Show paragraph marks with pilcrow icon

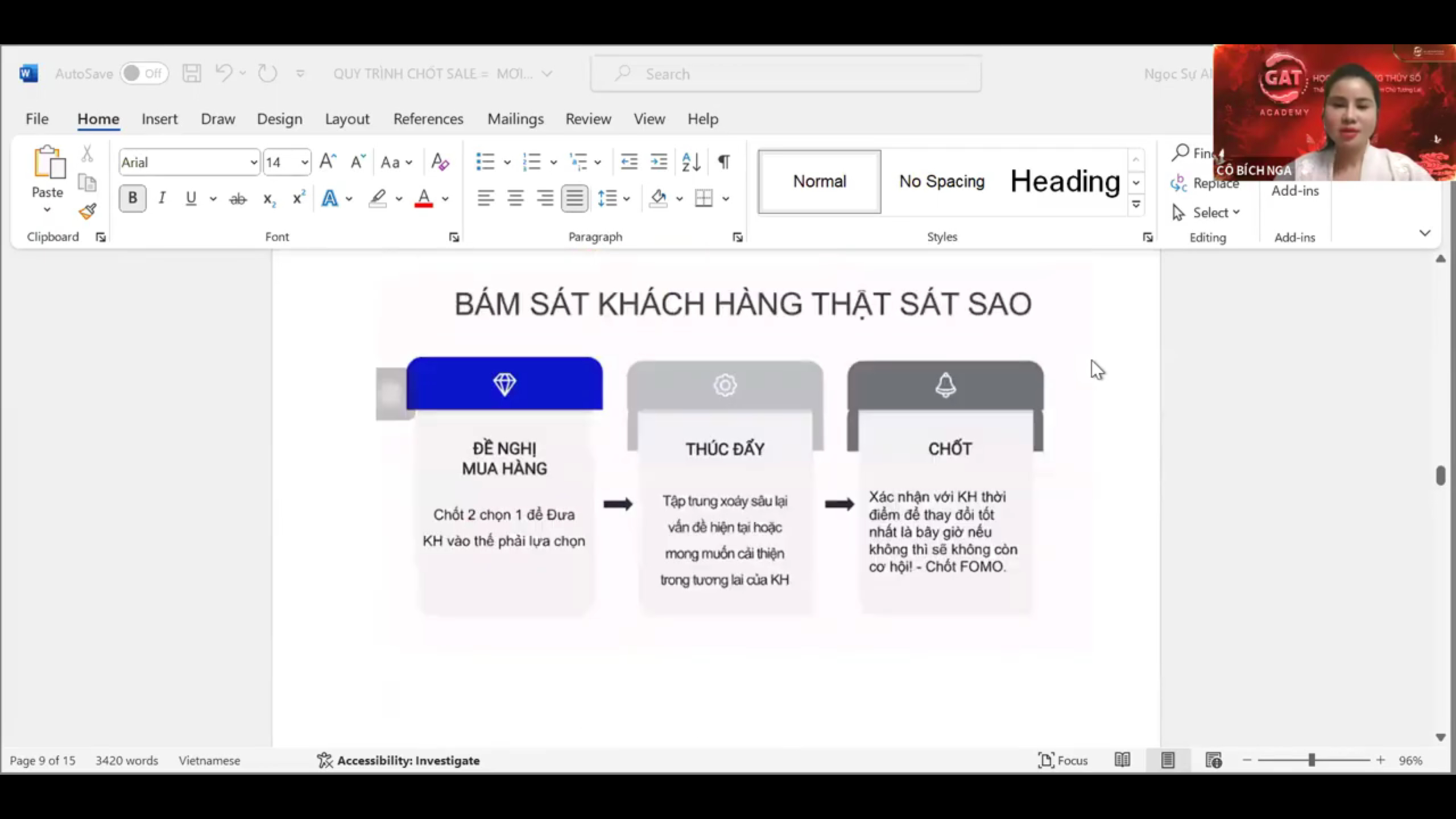tap(723, 162)
